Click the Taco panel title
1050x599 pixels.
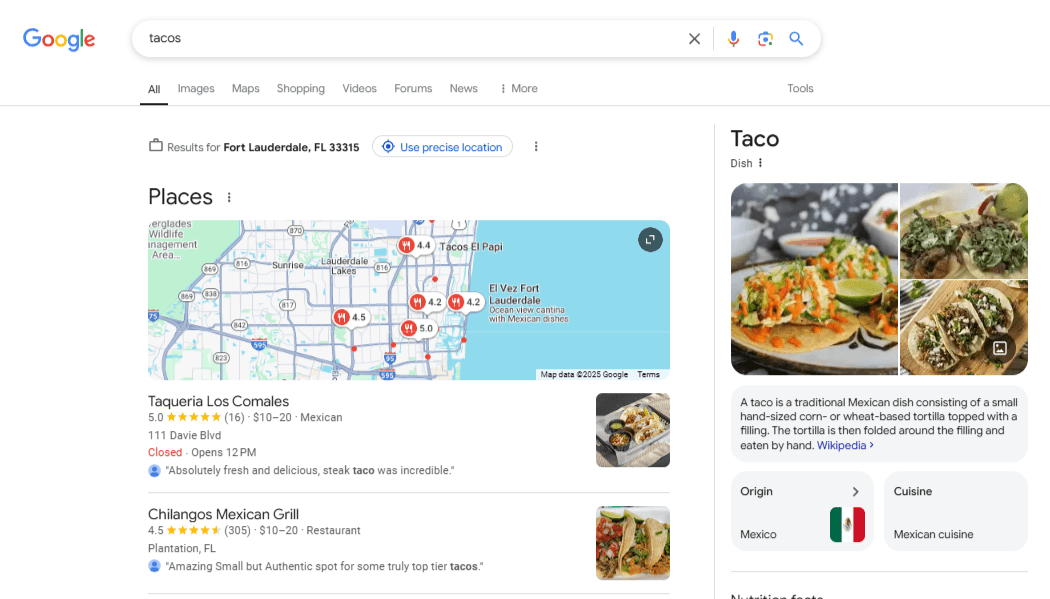pos(755,139)
